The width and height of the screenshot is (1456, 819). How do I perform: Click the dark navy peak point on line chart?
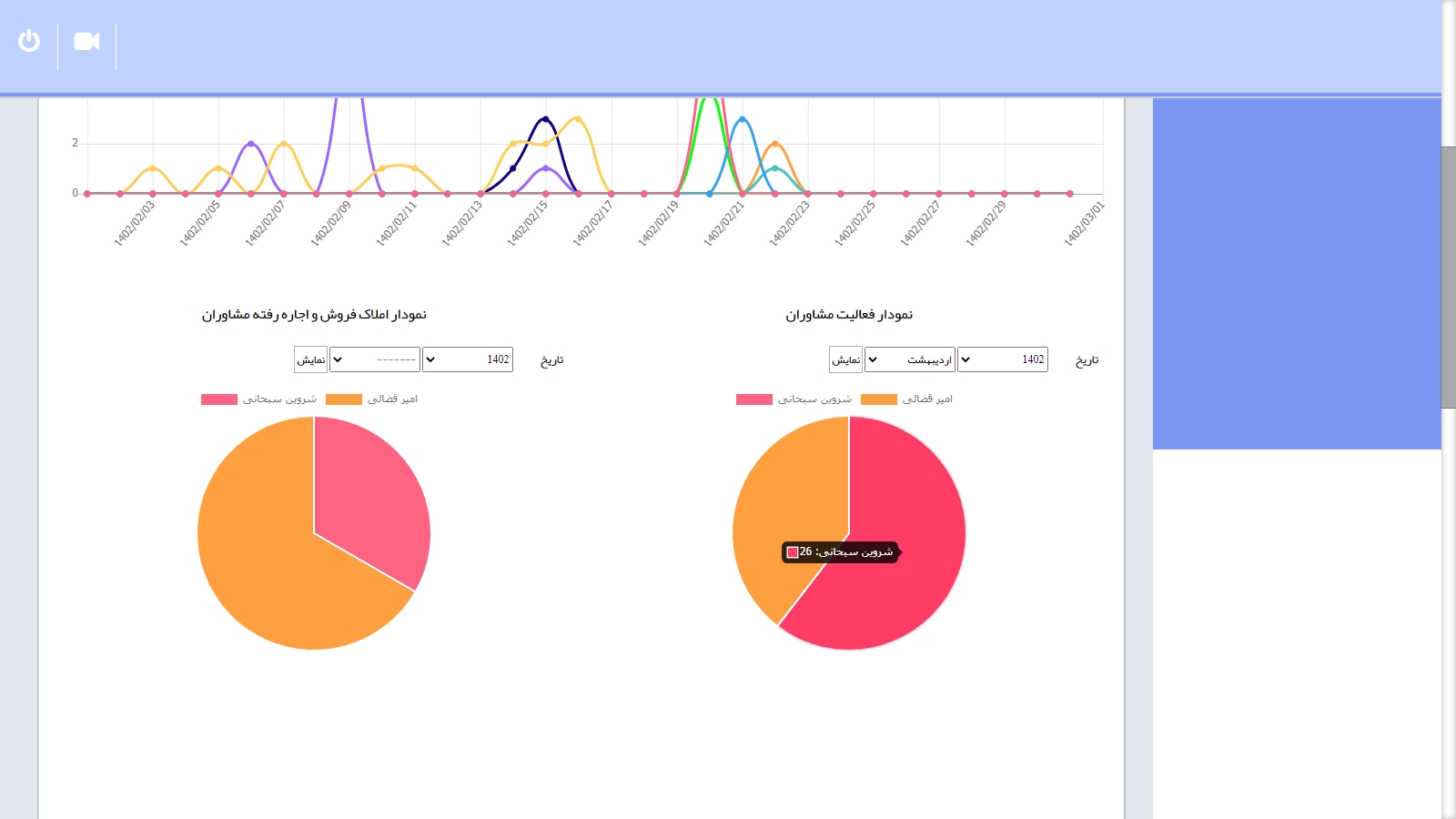546,119
